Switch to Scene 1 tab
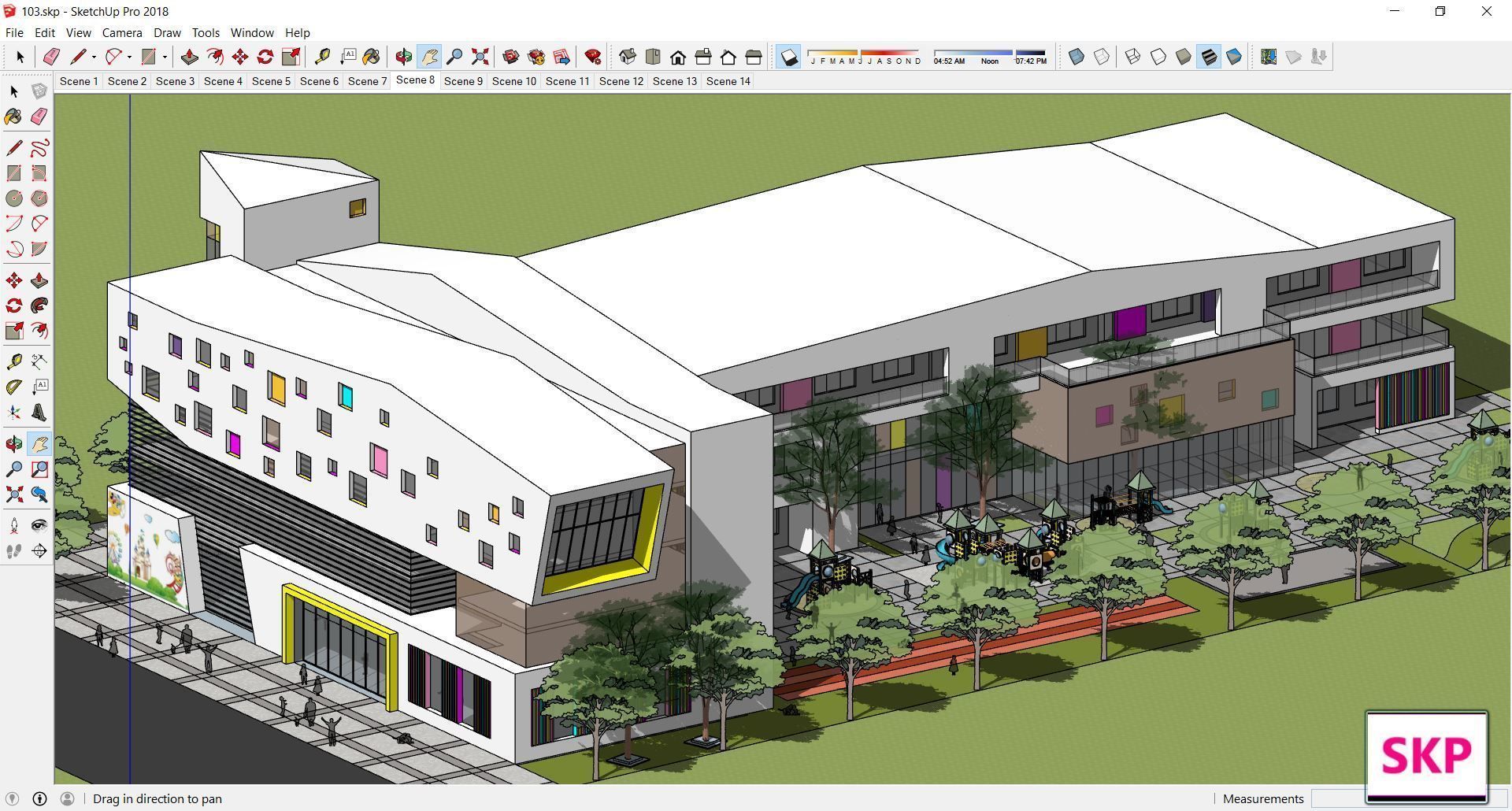1512x811 pixels. [x=79, y=81]
